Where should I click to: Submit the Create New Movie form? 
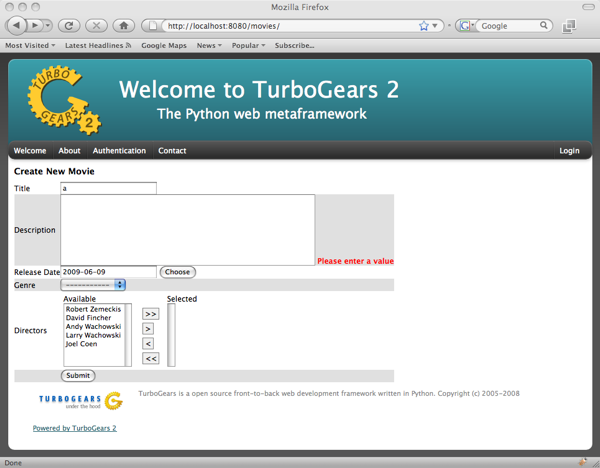click(x=78, y=376)
